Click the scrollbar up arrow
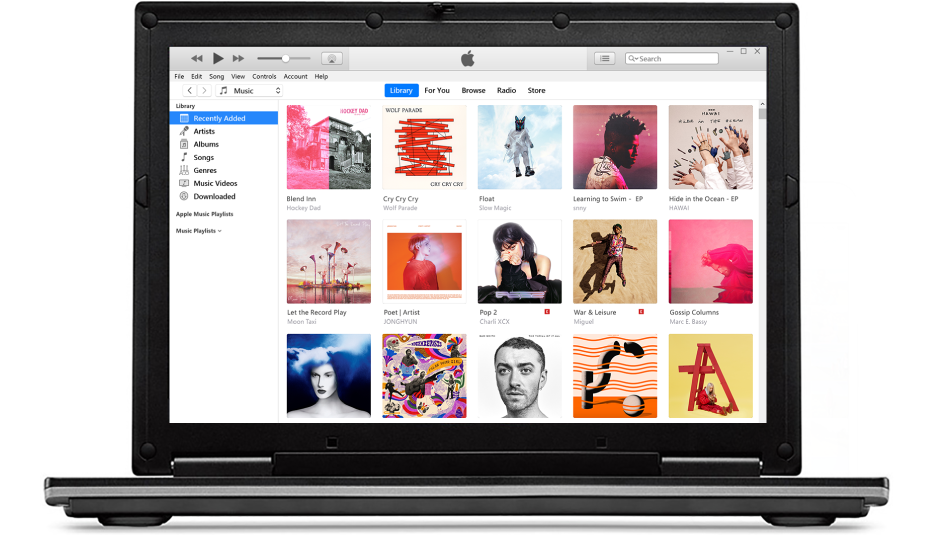The height and width of the screenshot is (535, 931). point(762,104)
